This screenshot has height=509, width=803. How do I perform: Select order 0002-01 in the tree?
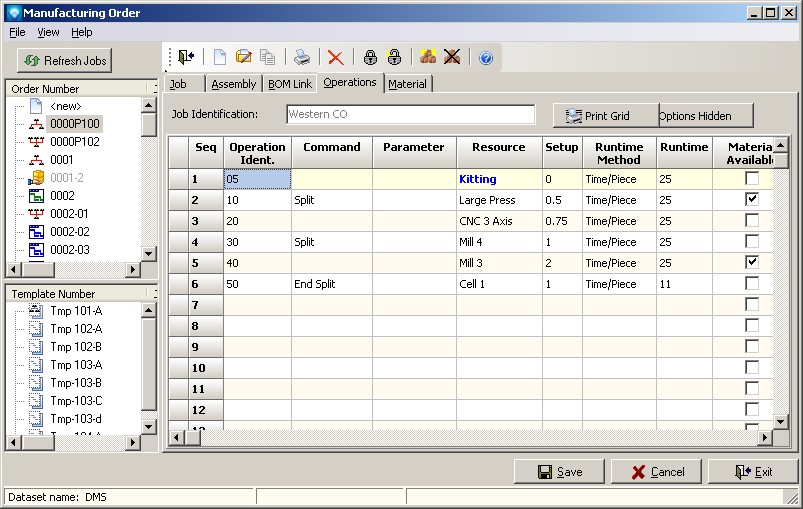tap(68, 214)
